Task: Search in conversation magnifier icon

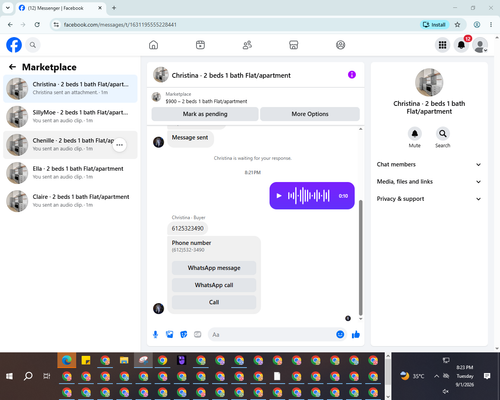Action: tap(442, 134)
